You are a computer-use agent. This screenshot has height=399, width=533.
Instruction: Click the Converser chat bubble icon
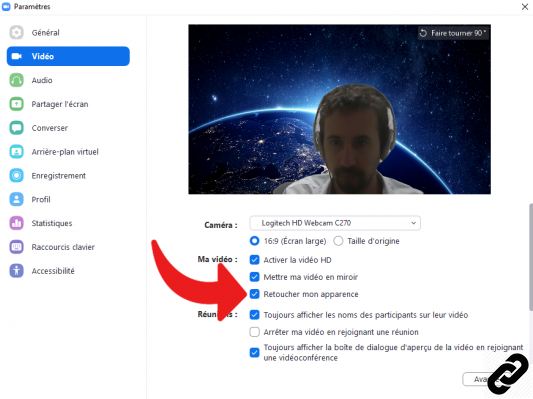coord(16,128)
